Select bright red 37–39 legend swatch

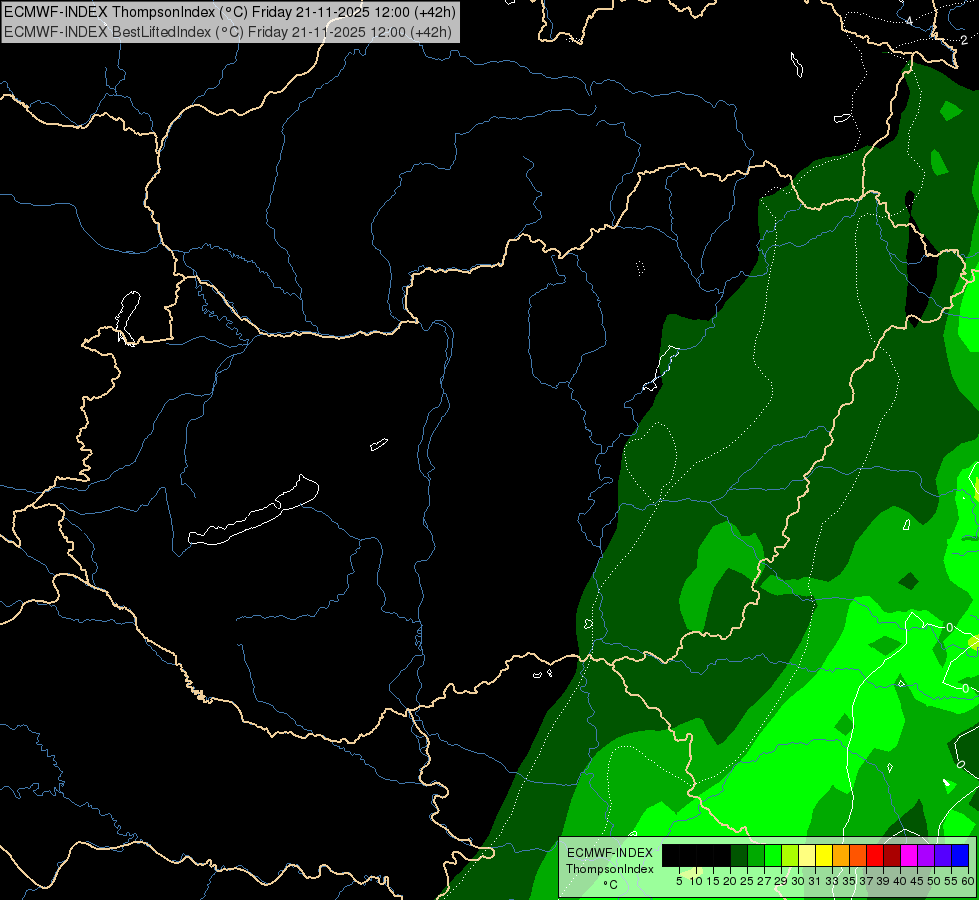pos(875,855)
